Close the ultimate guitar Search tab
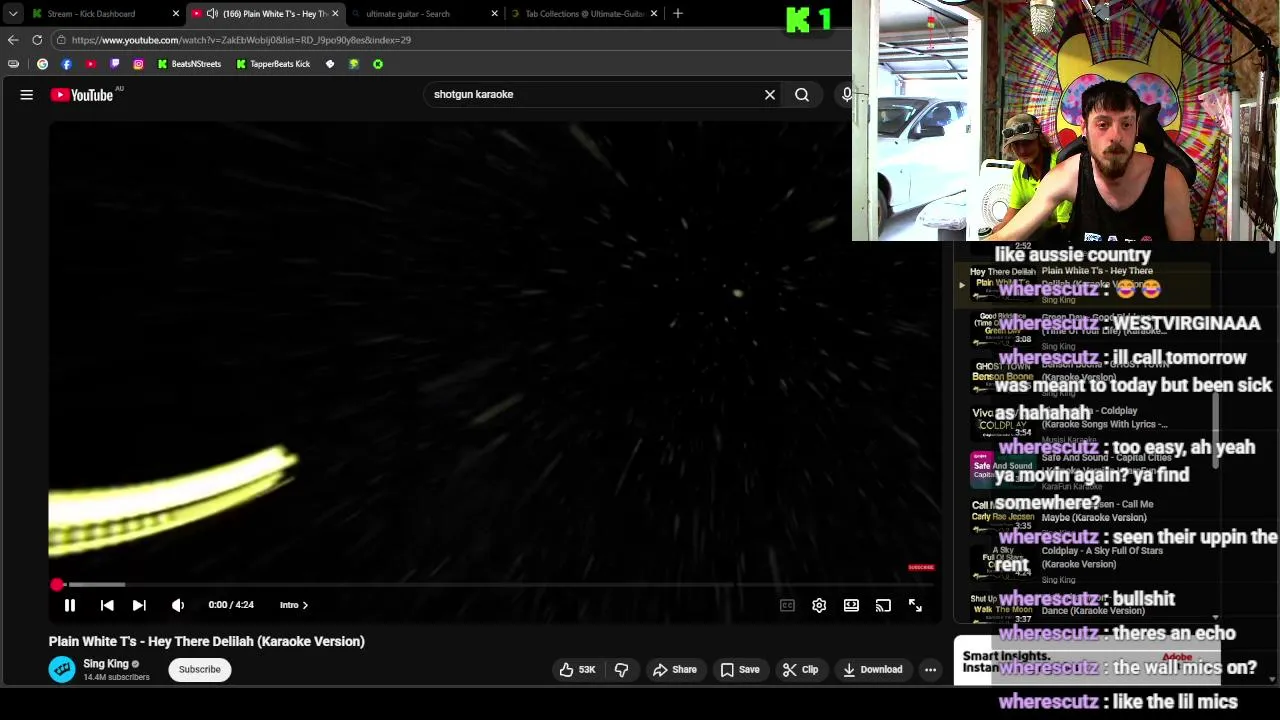 [x=494, y=14]
